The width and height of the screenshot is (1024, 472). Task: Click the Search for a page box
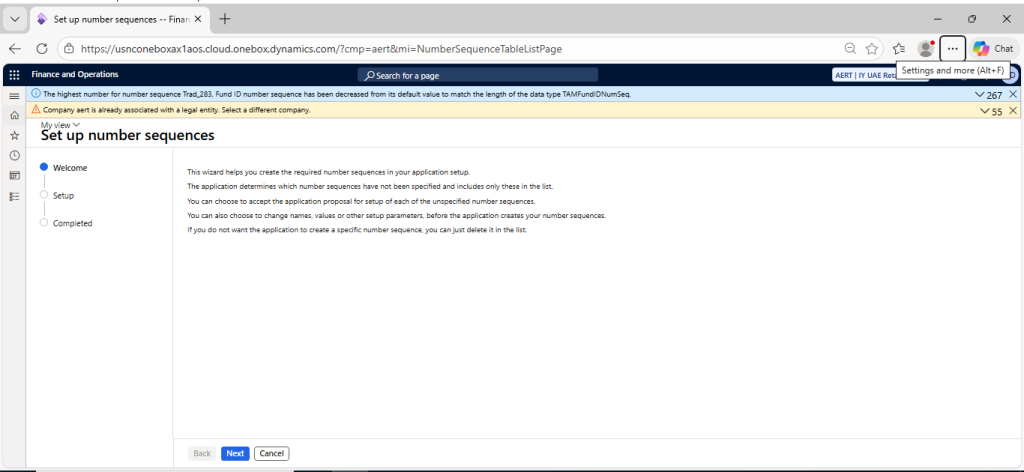click(478, 75)
